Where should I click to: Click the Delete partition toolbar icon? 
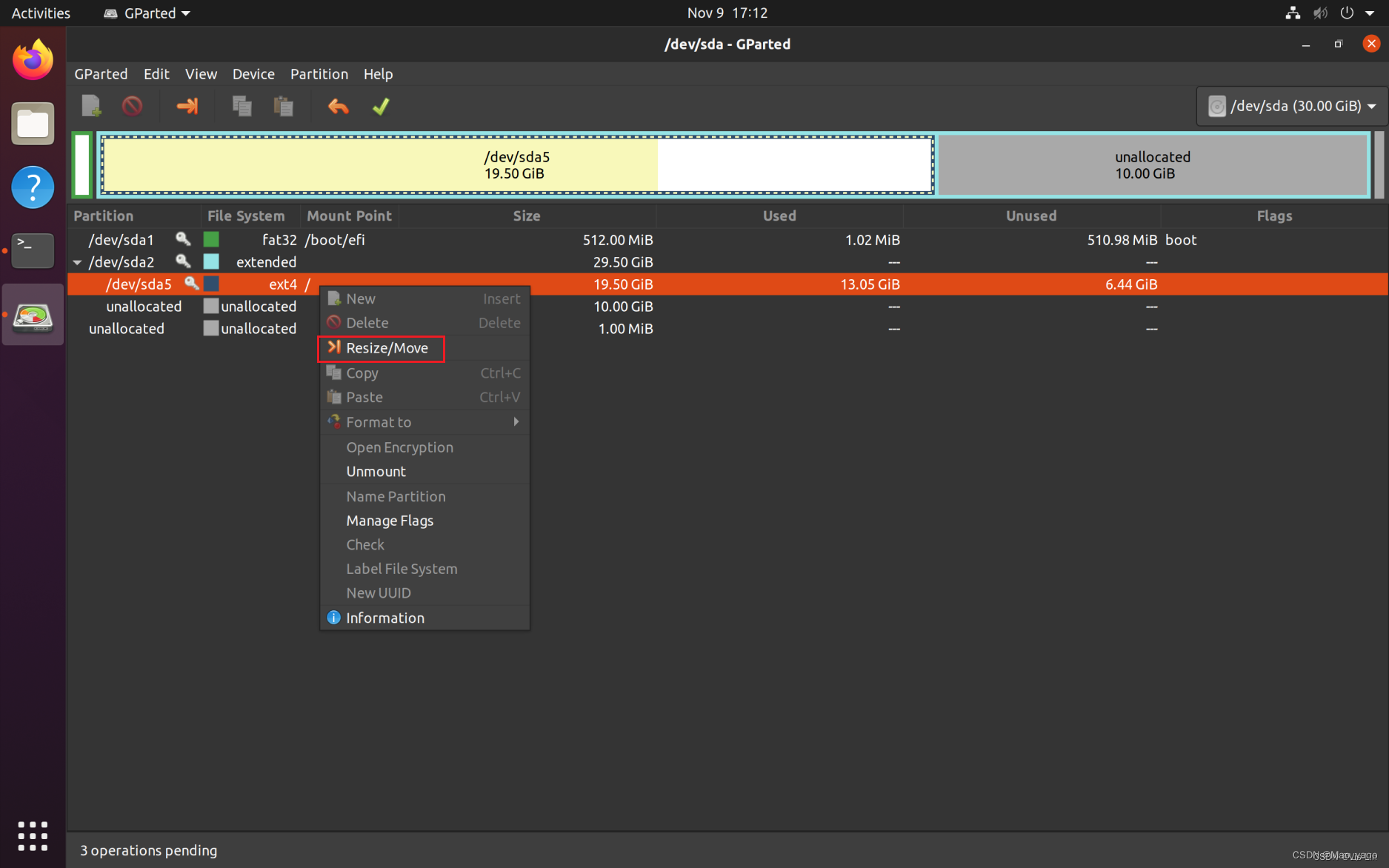tap(132, 106)
